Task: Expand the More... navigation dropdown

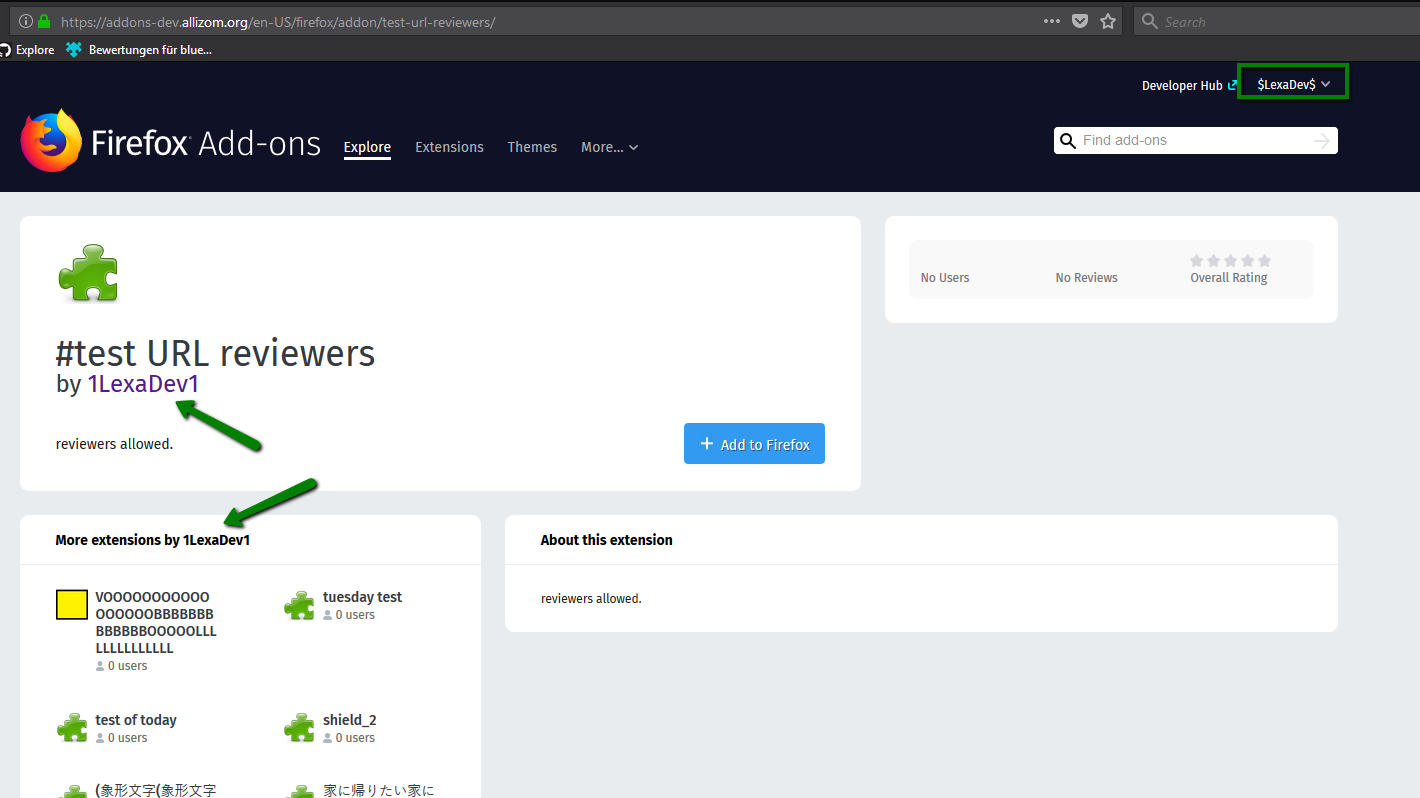Action: (608, 147)
